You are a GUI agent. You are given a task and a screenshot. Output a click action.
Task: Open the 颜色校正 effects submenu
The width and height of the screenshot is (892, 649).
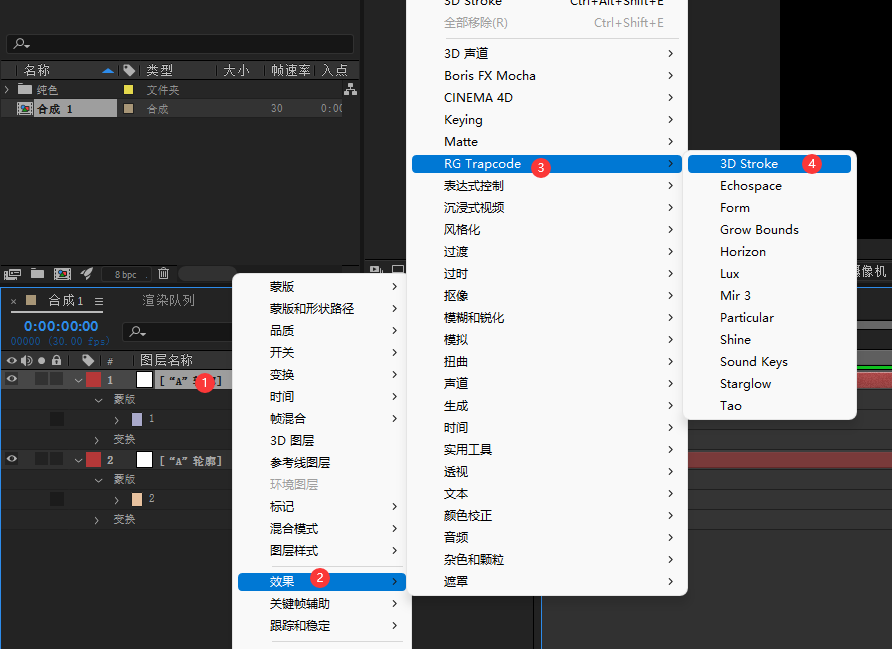click(547, 516)
